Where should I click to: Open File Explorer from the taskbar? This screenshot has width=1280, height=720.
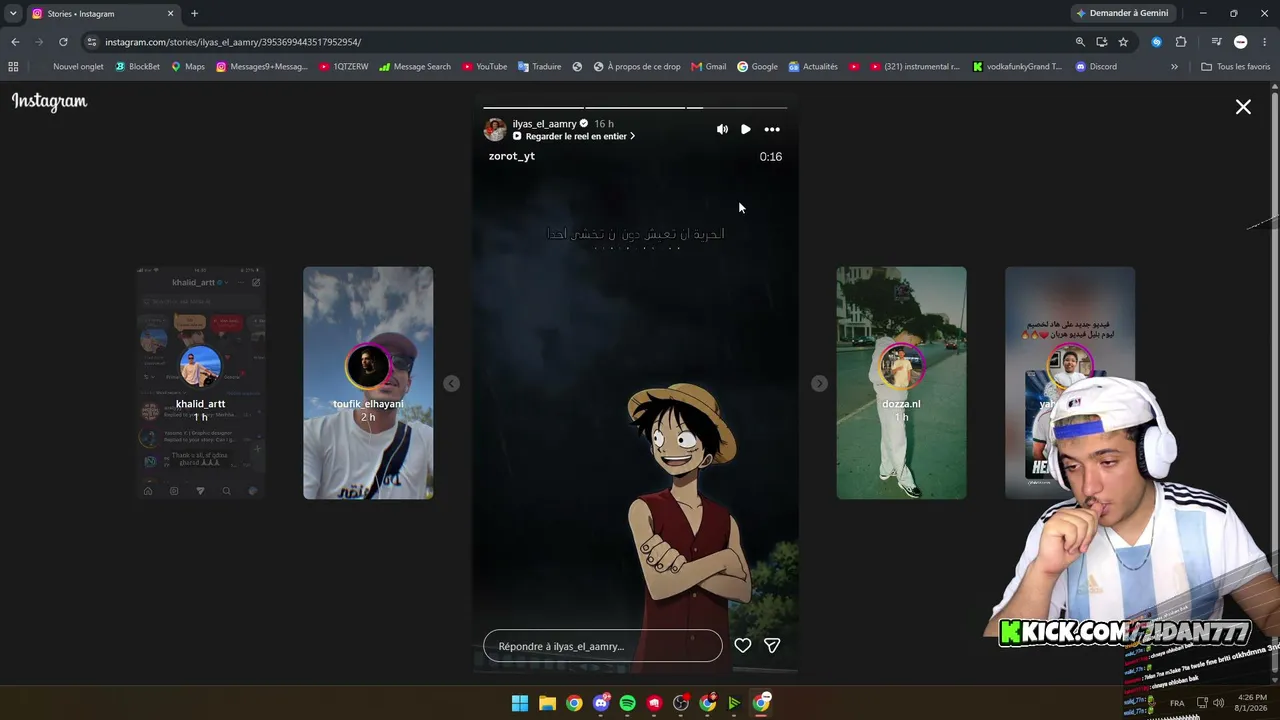547,703
